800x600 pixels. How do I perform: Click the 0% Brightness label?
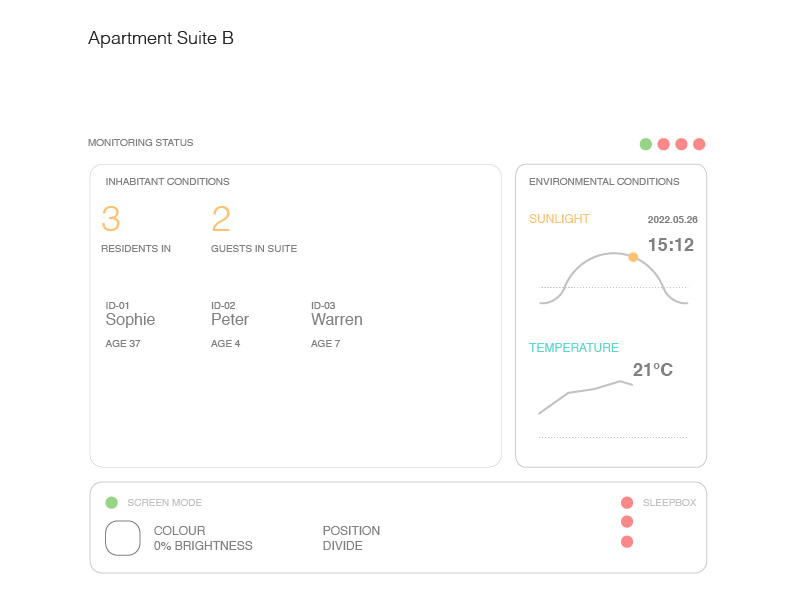pos(203,546)
